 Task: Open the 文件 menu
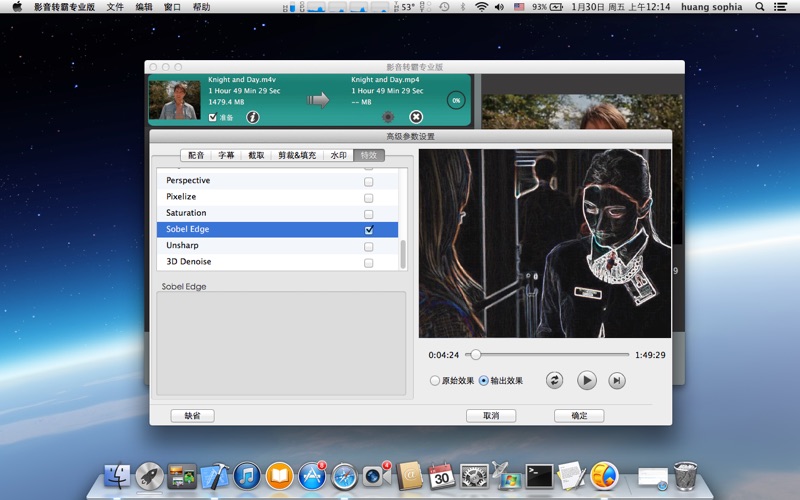[x=115, y=7]
